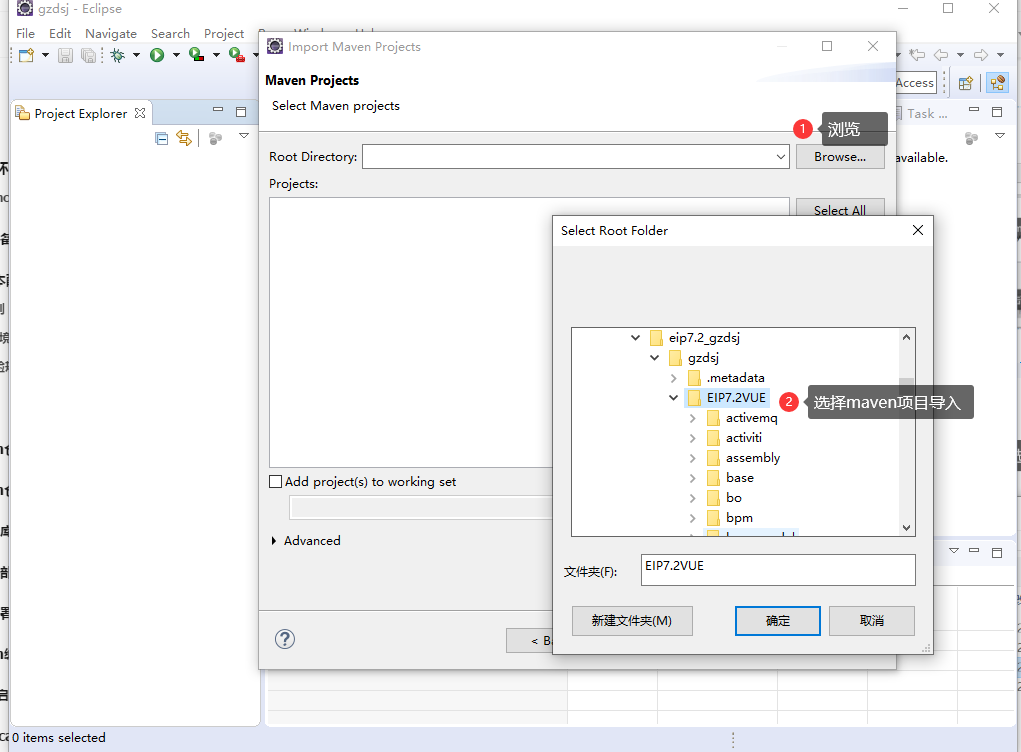Go to last edit location
This screenshot has height=752, width=1021.
point(917,55)
